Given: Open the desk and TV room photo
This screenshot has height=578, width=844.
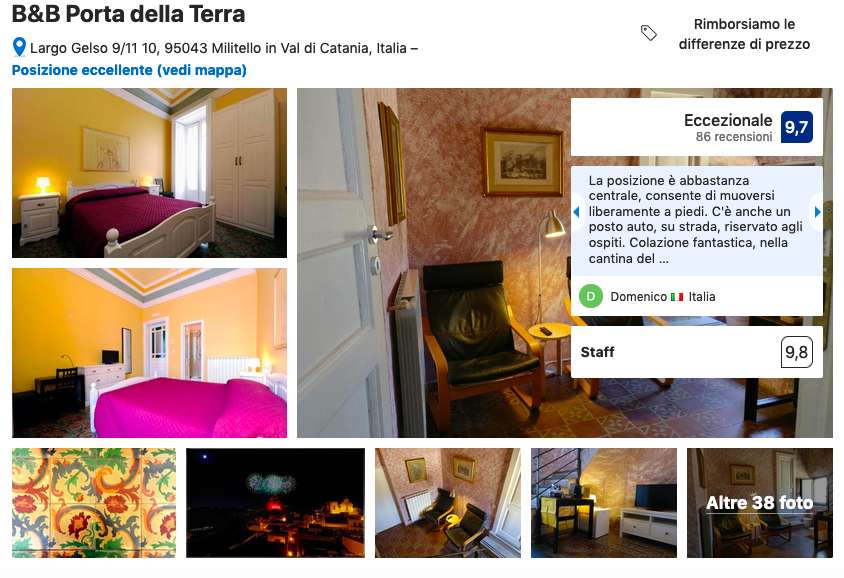Looking at the screenshot, I should click(604, 503).
